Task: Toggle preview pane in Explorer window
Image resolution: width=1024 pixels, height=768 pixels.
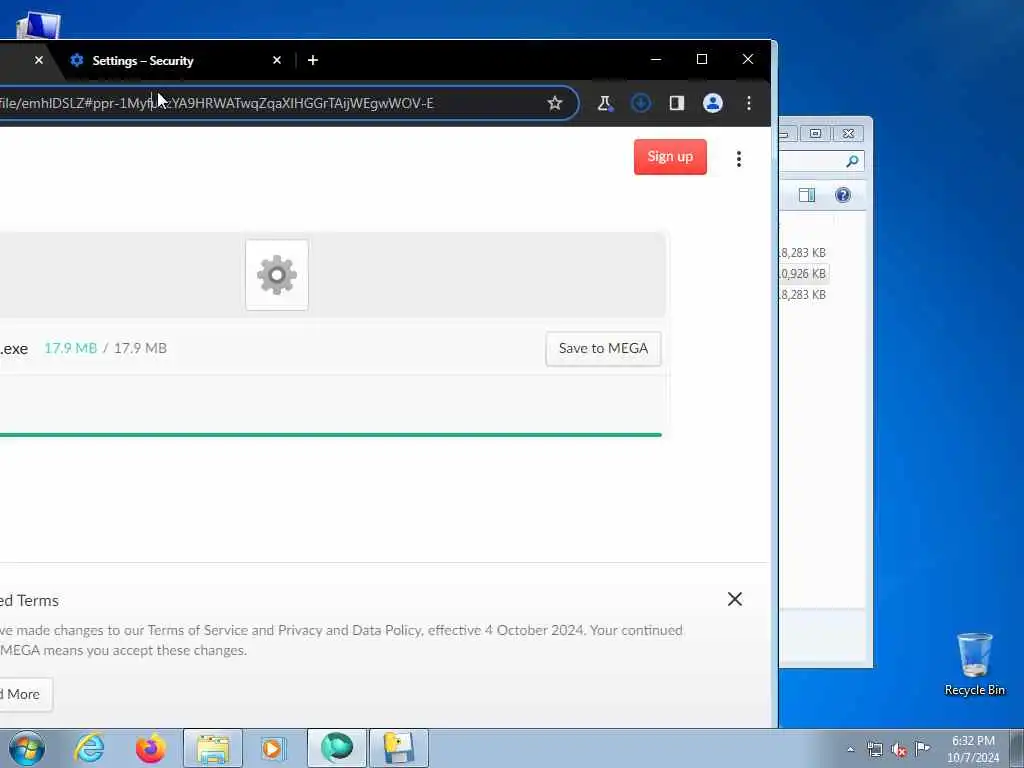Action: click(x=807, y=195)
